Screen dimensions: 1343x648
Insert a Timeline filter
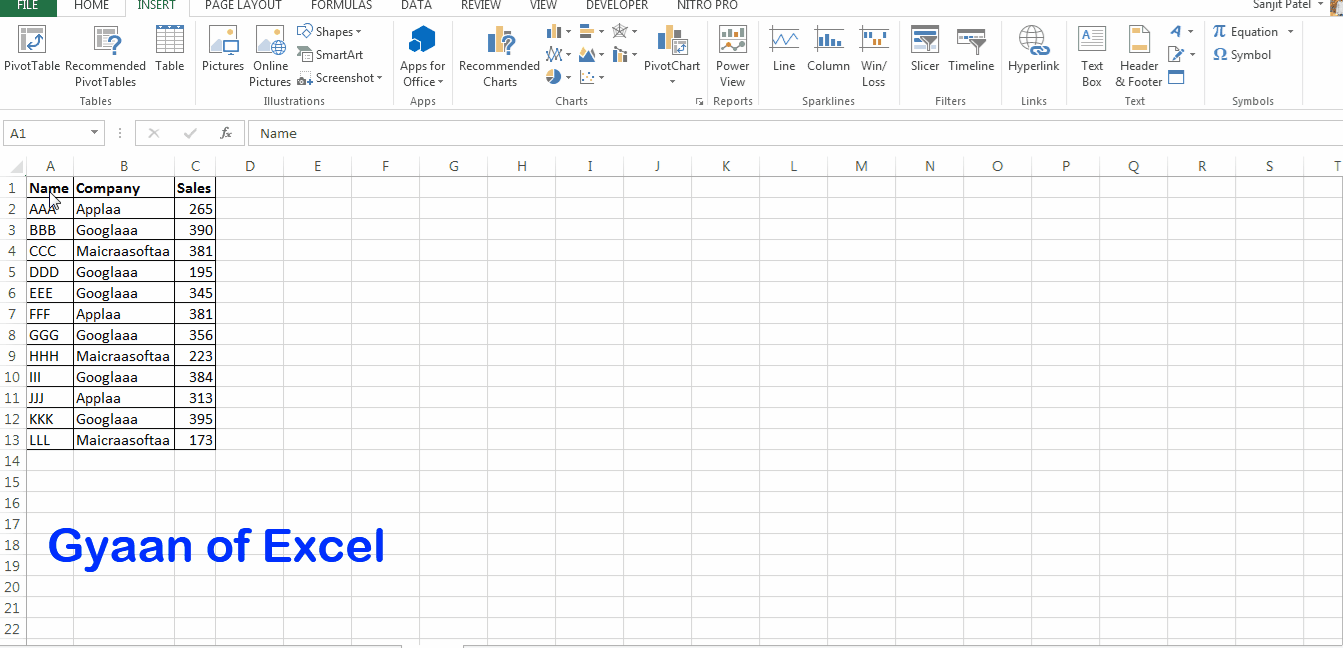pos(971,50)
